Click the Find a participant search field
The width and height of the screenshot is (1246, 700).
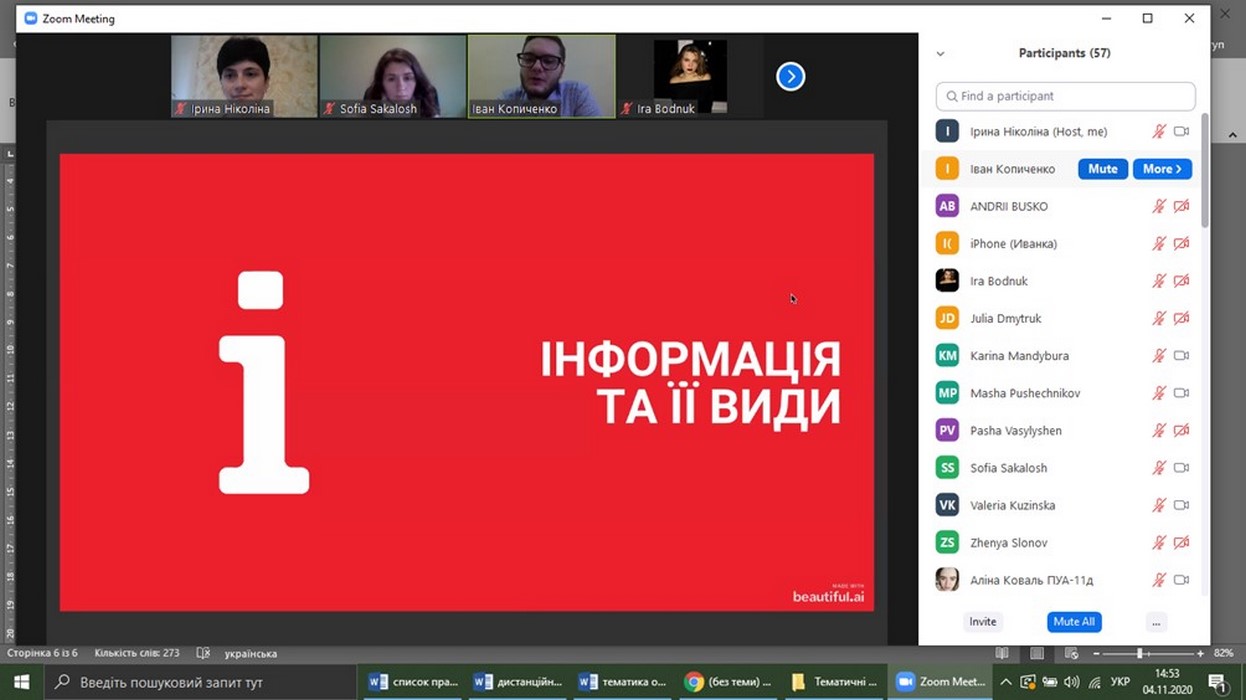1065,96
